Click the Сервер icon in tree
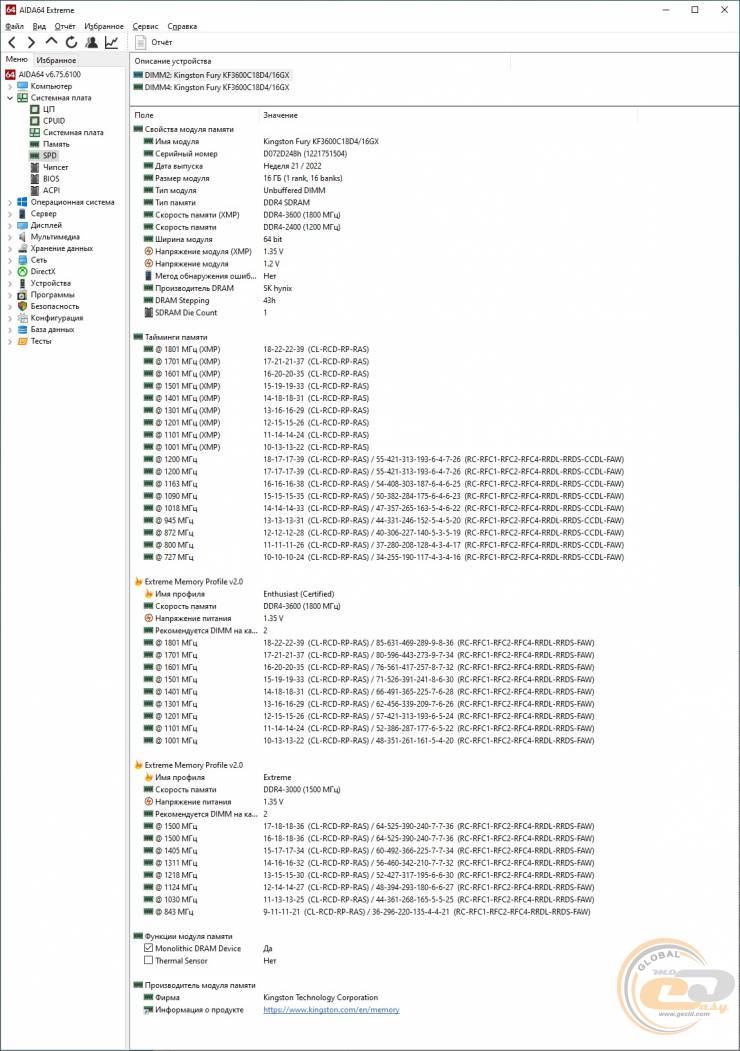The image size is (740, 1051). (22, 214)
